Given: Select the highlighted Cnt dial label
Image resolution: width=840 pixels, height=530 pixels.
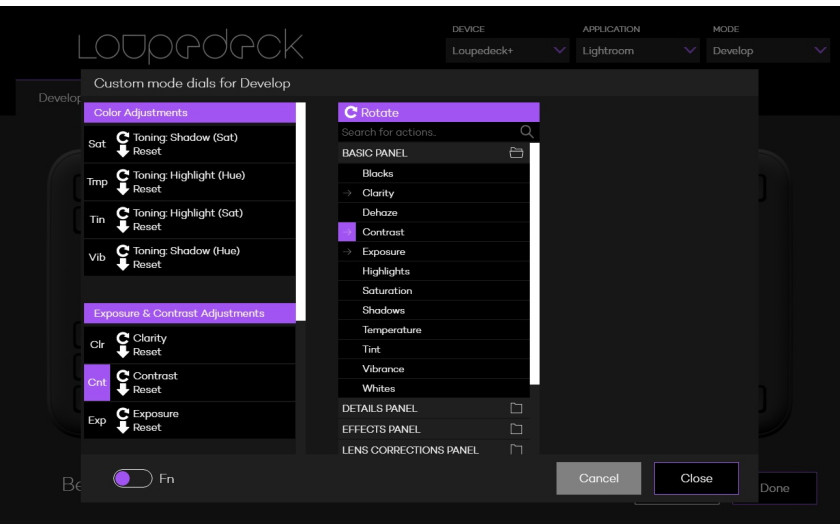Looking at the screenshot, I should click(97, 382).
